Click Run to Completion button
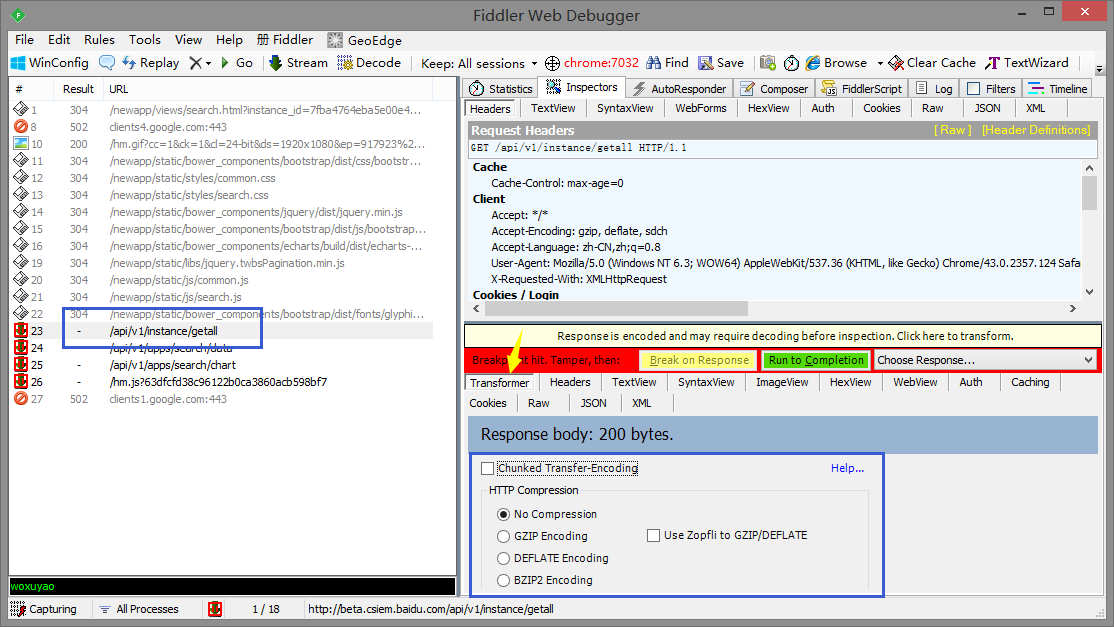 click(816, 360)
